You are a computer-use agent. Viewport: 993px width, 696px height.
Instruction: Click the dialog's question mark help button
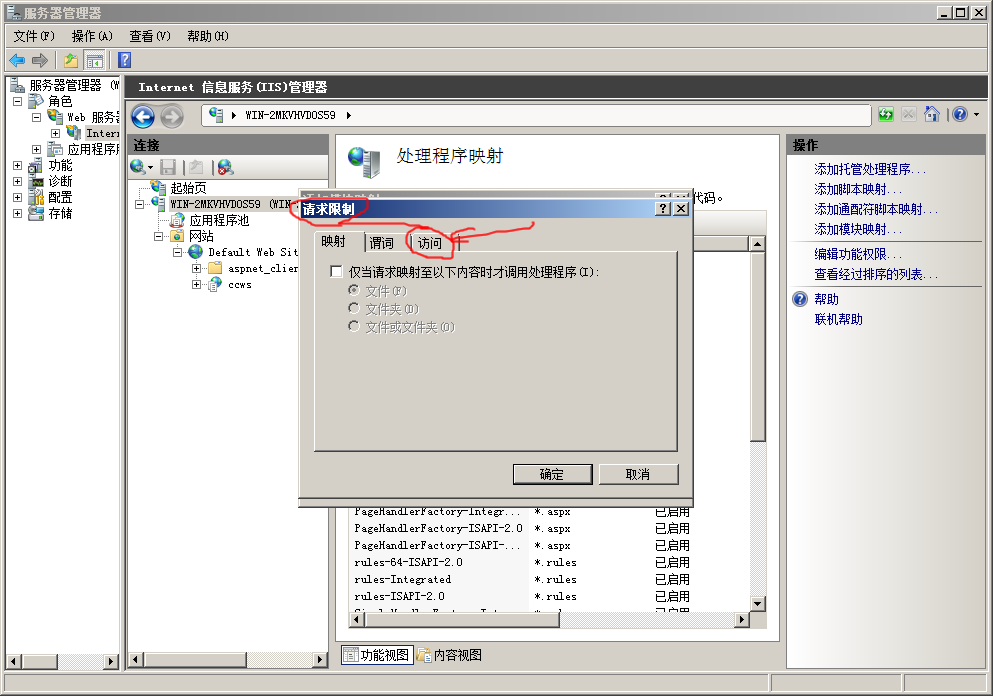(x=663, y=208)
